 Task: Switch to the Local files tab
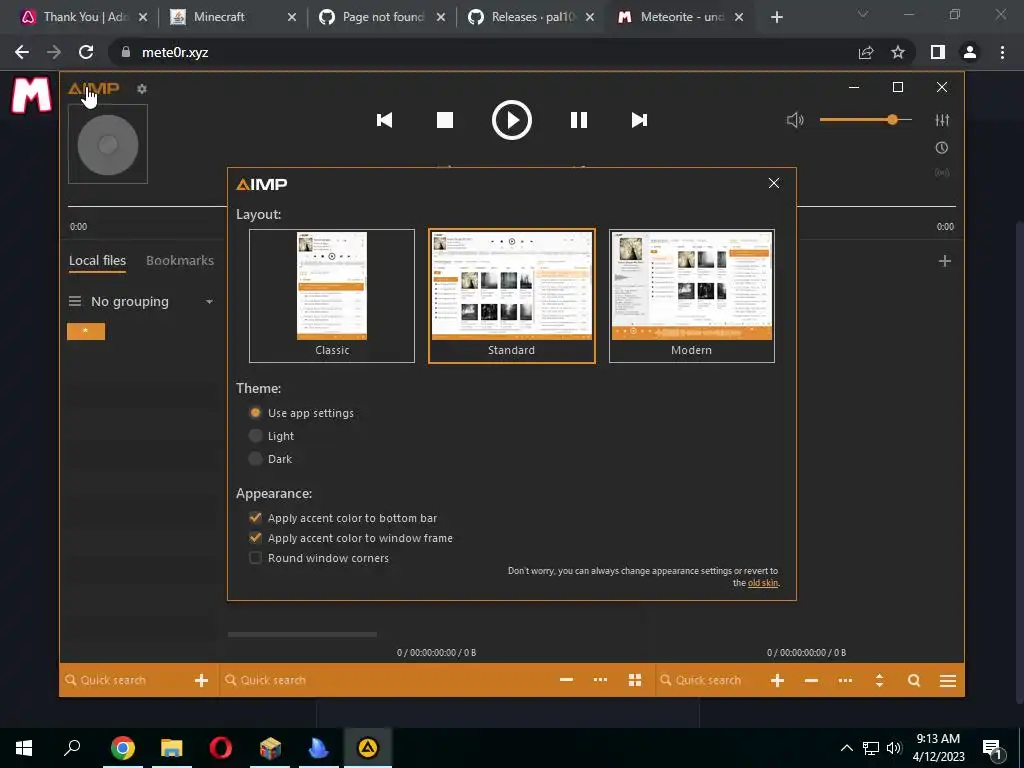tap(97, 261)
